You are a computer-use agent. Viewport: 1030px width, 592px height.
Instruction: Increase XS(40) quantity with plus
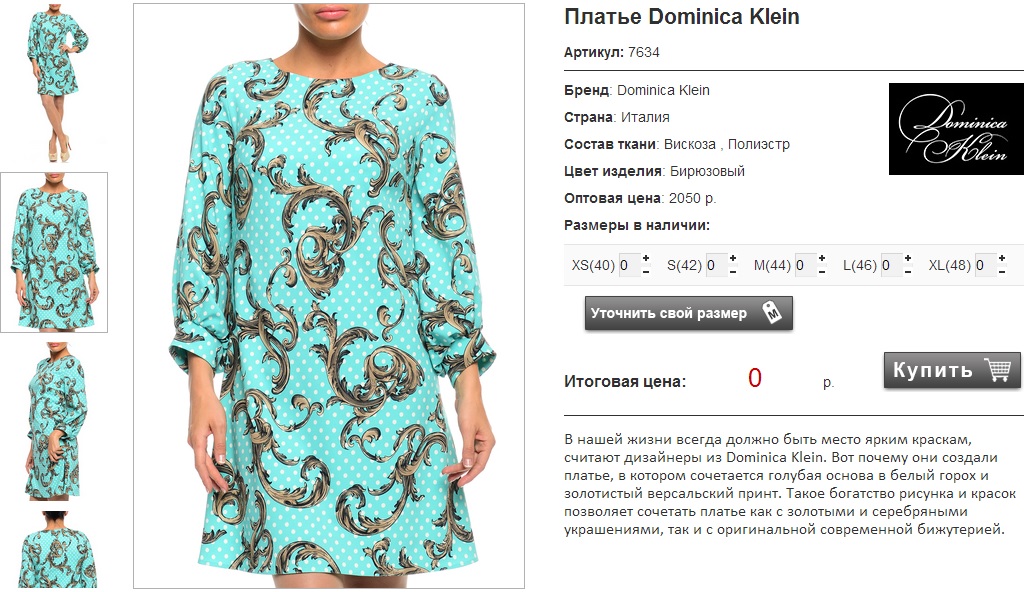(x=646, y=258)
